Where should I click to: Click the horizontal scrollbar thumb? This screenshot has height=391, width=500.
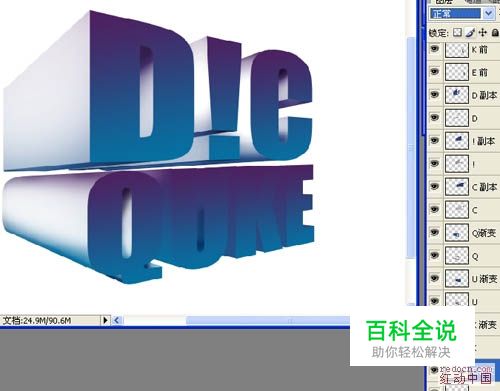tap(267, 321)
